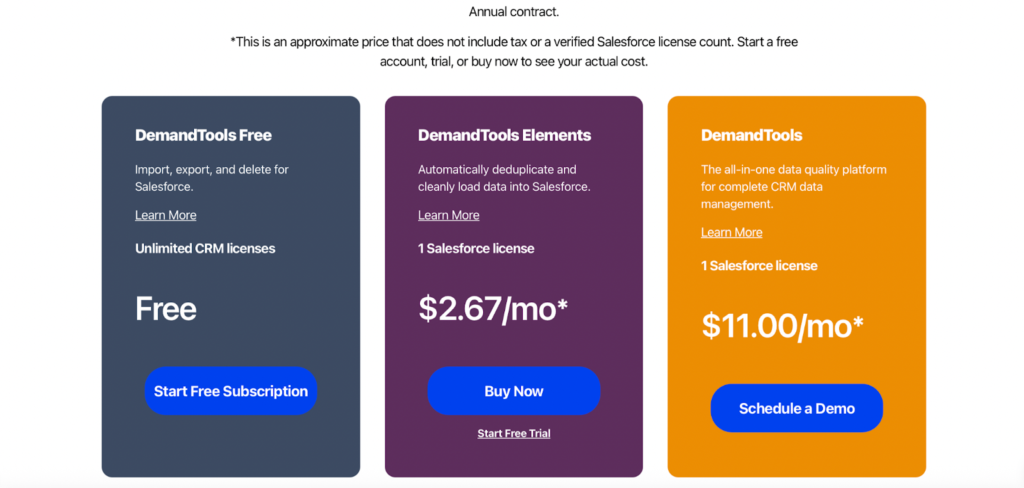This screenshot has width=1024, height=488.
Task: Follow Learn More under DemandTools Elements
Action: [x=449, y=215]
